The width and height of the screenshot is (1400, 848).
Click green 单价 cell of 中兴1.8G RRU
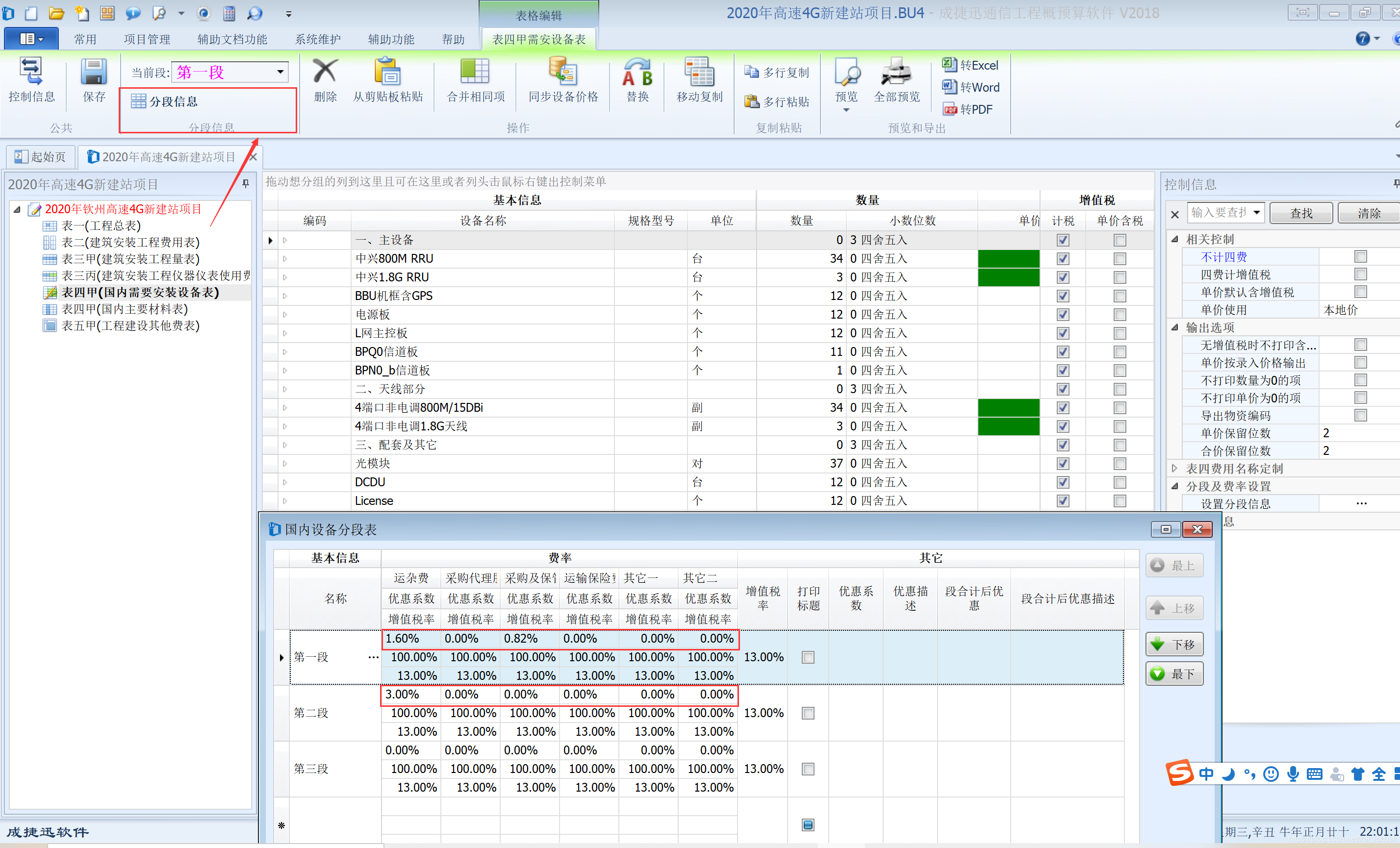1009,277
